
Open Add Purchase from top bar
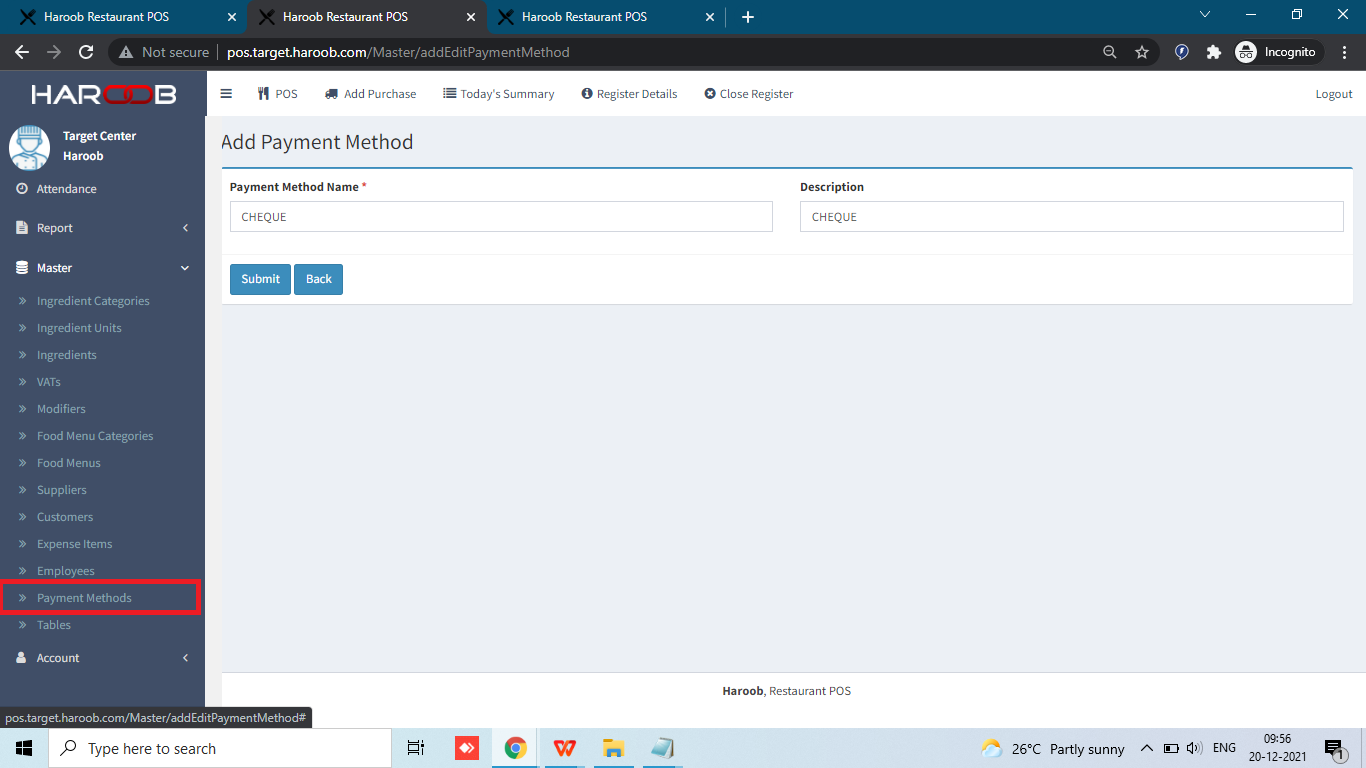[x=370, y=94]
